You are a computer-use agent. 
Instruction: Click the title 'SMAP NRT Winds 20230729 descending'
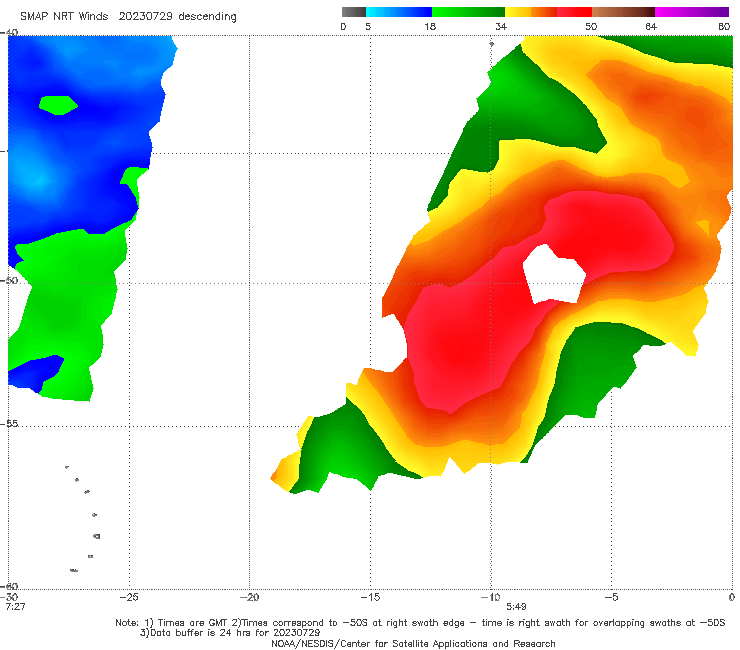pos(128,16)
